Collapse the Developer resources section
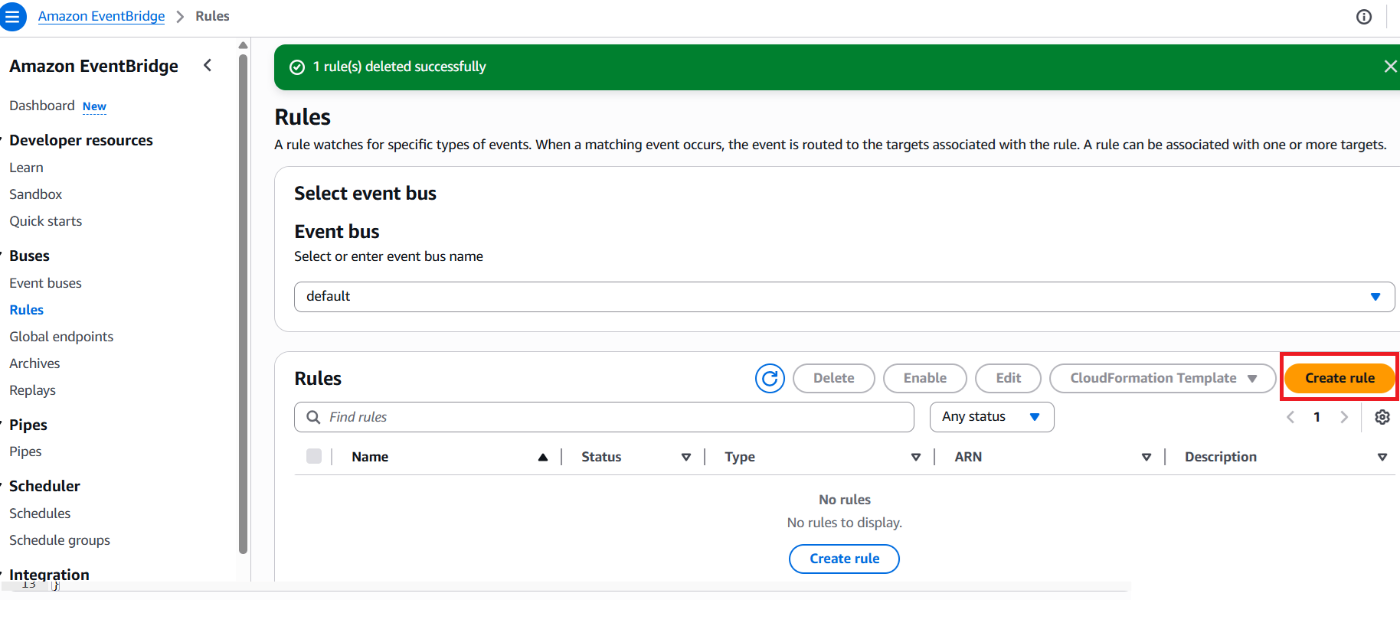The image size is (1400, 629). (80, 140)
